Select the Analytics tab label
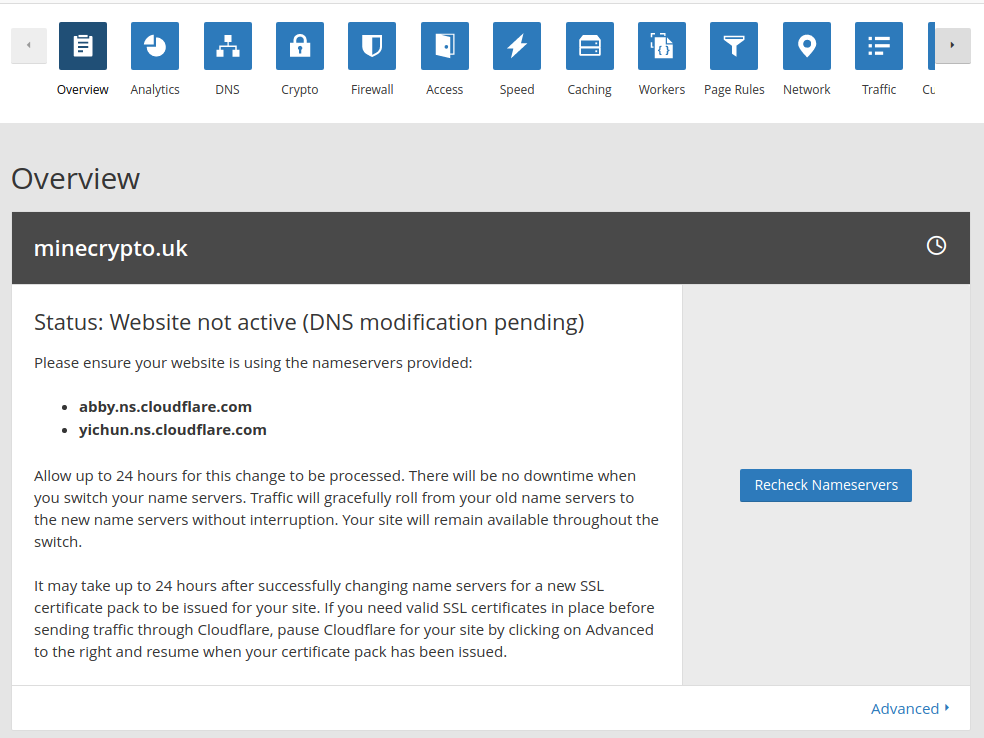Viewport: 984px width, 738px height. 155,90
